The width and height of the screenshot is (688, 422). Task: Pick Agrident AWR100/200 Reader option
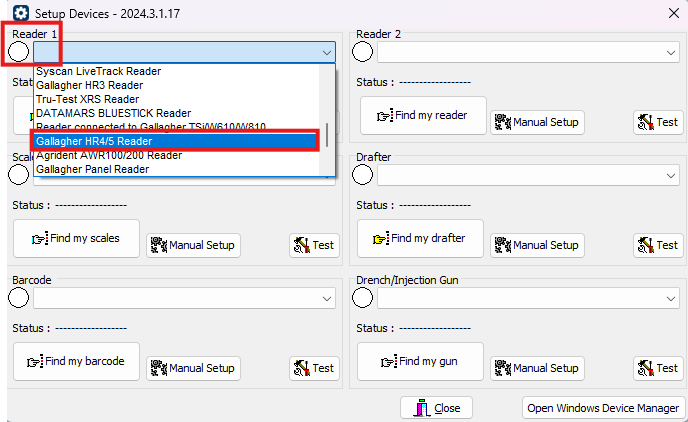[176, 155]
